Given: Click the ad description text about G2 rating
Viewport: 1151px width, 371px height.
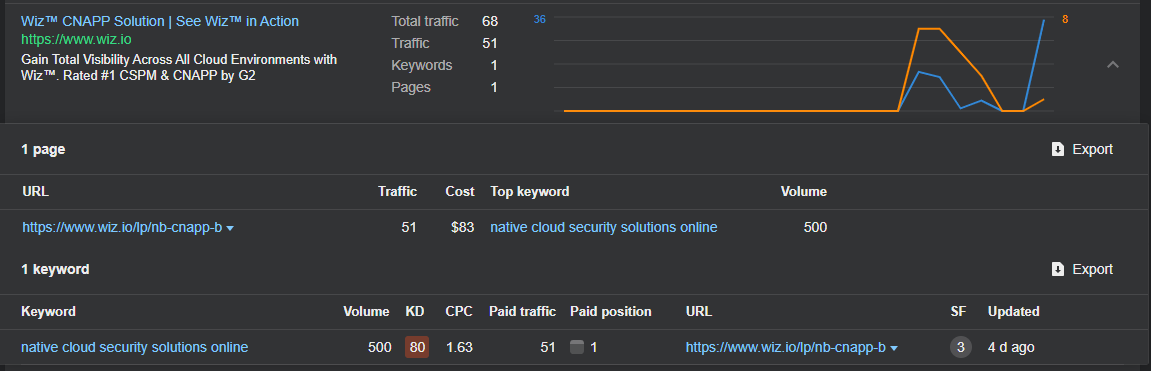Looking at the screenshot, I should coord(179,68).
